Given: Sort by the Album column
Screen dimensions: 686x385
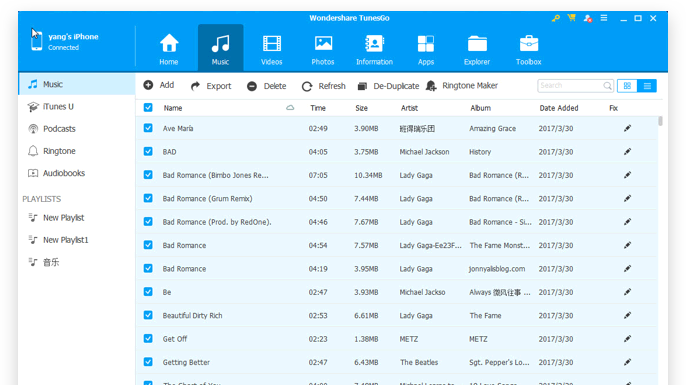Looking at the screenshot, I should click(480, 108).
